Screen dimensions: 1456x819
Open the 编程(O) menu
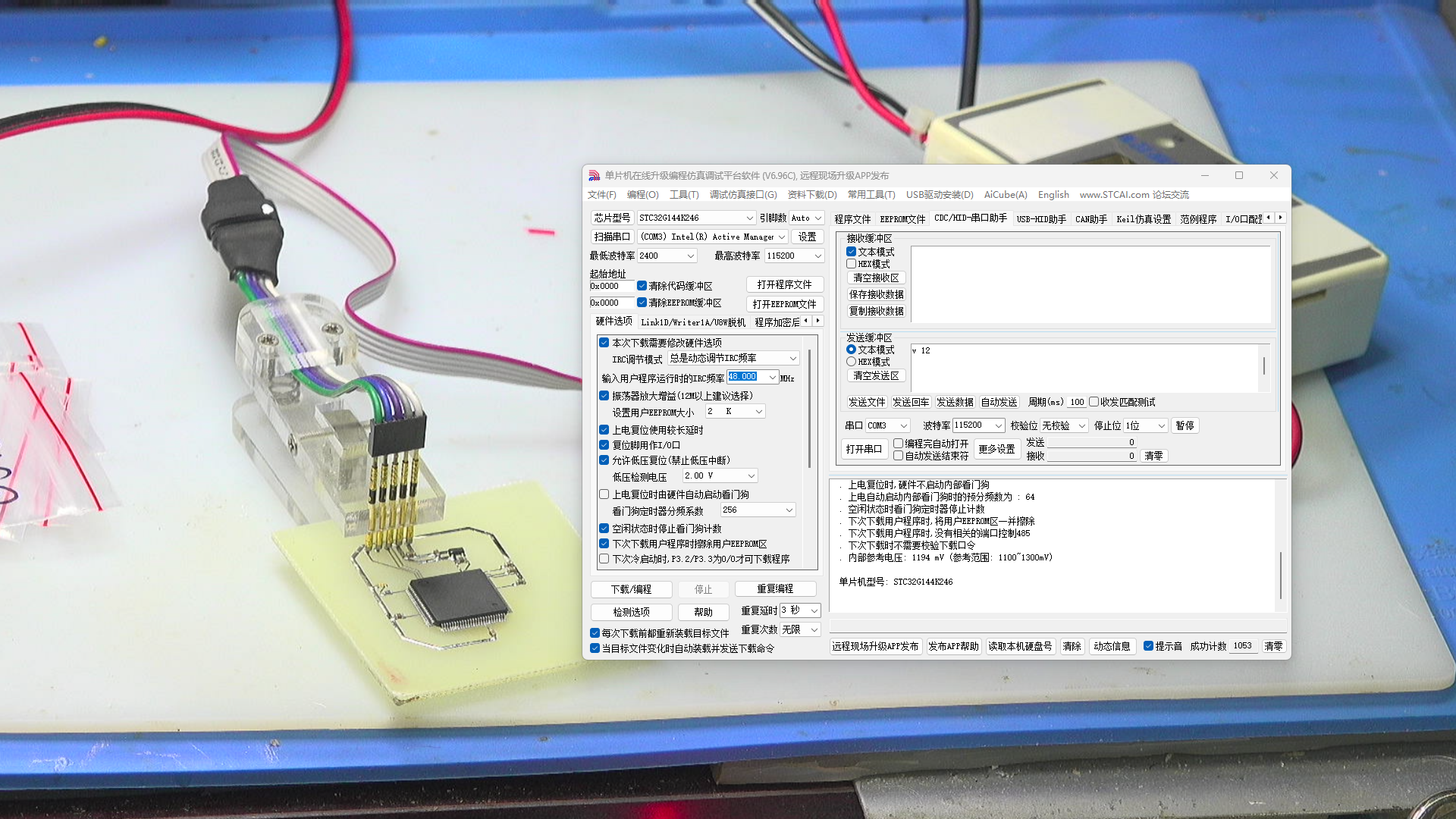[642, 195]
